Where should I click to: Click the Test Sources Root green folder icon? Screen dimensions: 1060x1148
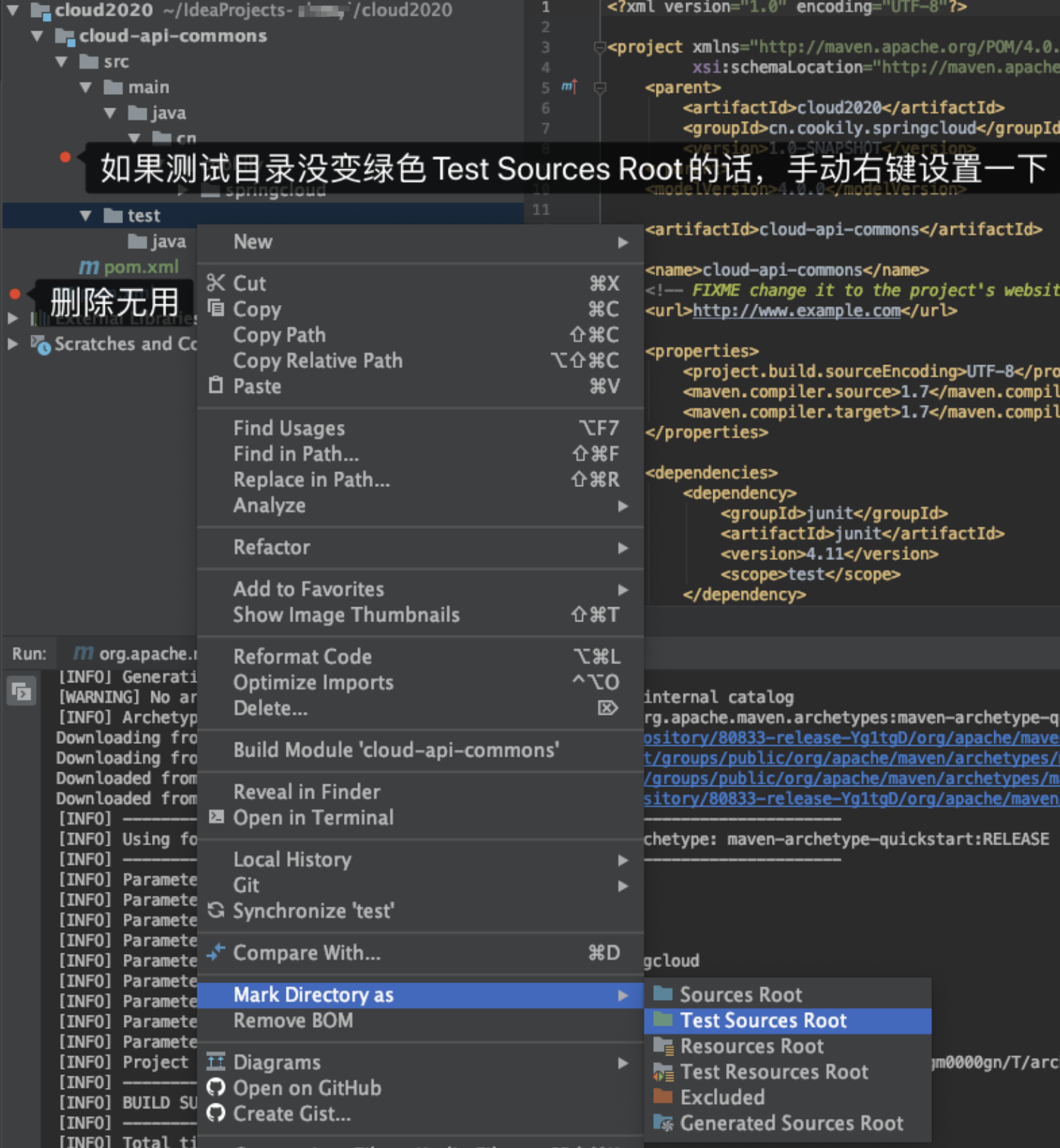pos(663,1020)
